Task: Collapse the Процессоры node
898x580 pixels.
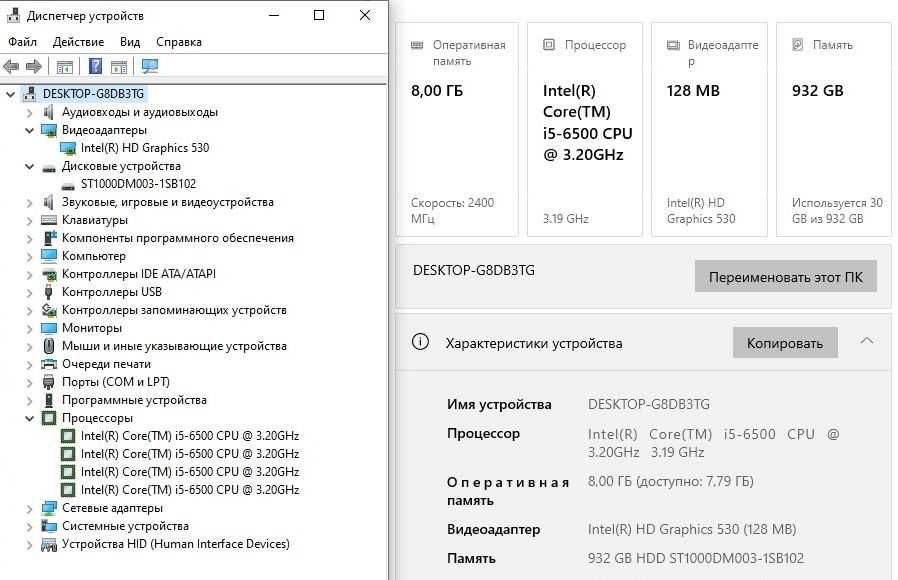Action: [29, 419]
